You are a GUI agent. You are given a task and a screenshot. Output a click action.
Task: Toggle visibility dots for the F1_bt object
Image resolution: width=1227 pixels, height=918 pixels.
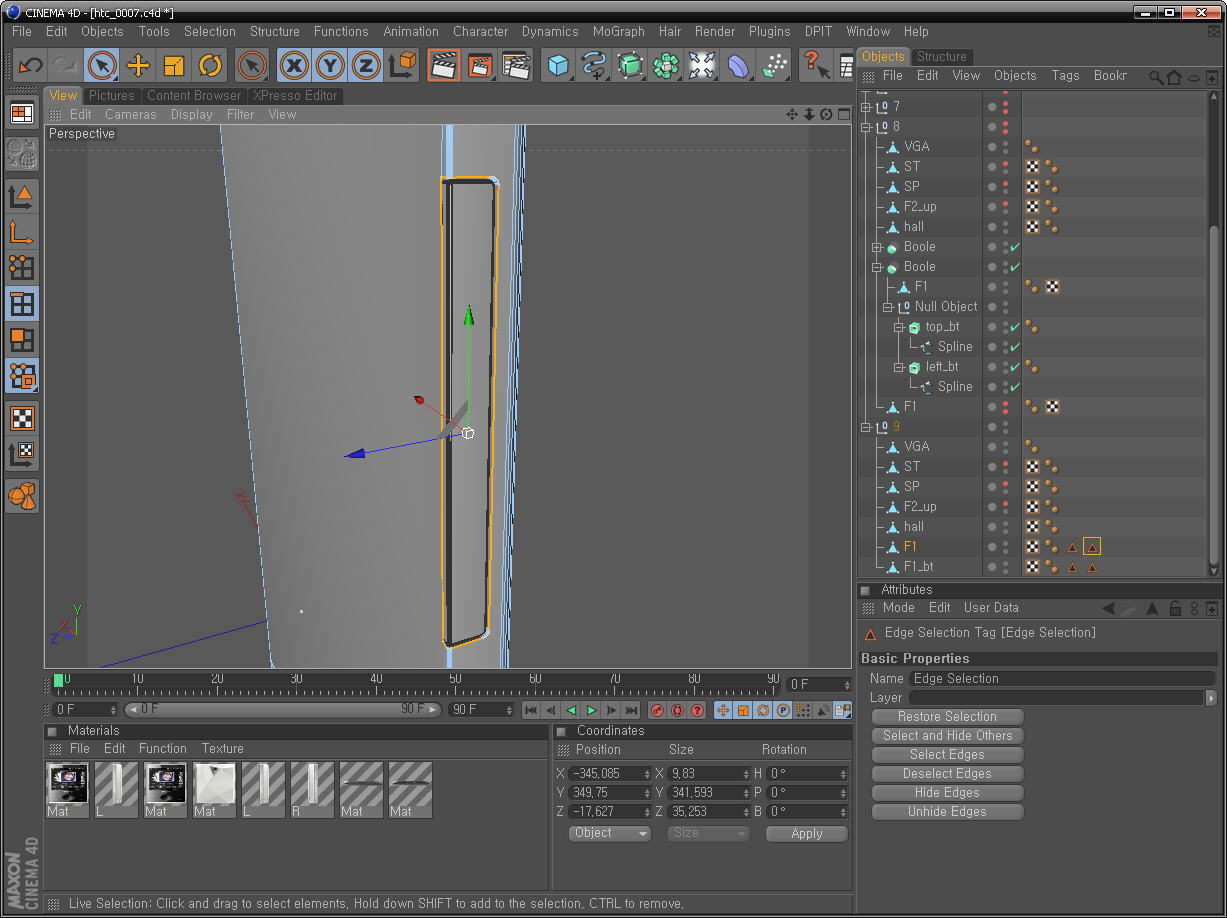[x=1004, y=567]
